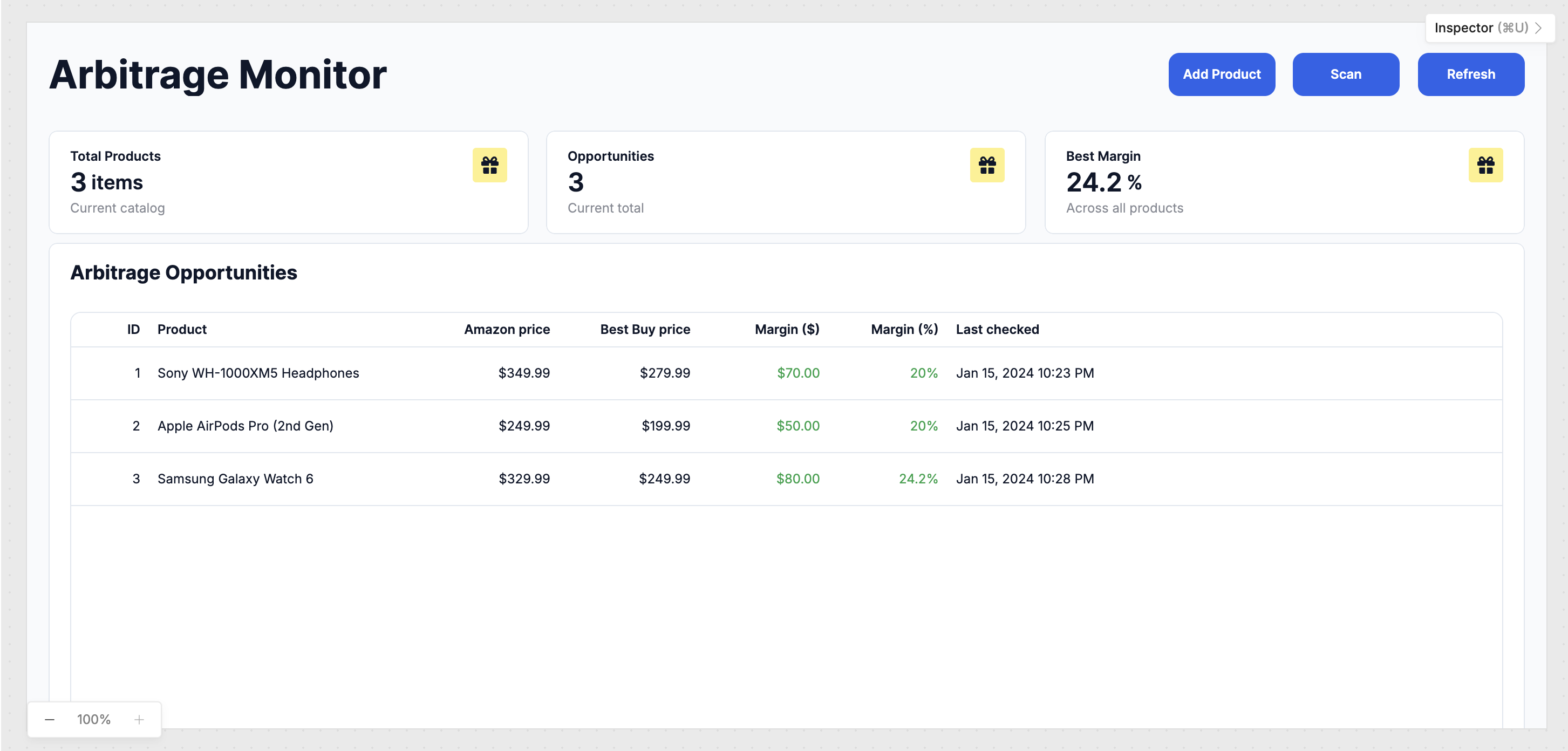Screen dimensions: 1568x751
Task: Click the Add Product button
Action: pyautogui.click(x=1221, y=74)
